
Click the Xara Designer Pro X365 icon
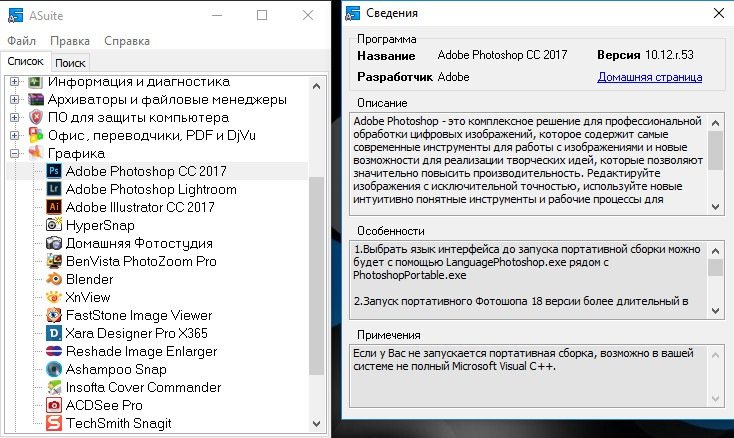[54, 333]
